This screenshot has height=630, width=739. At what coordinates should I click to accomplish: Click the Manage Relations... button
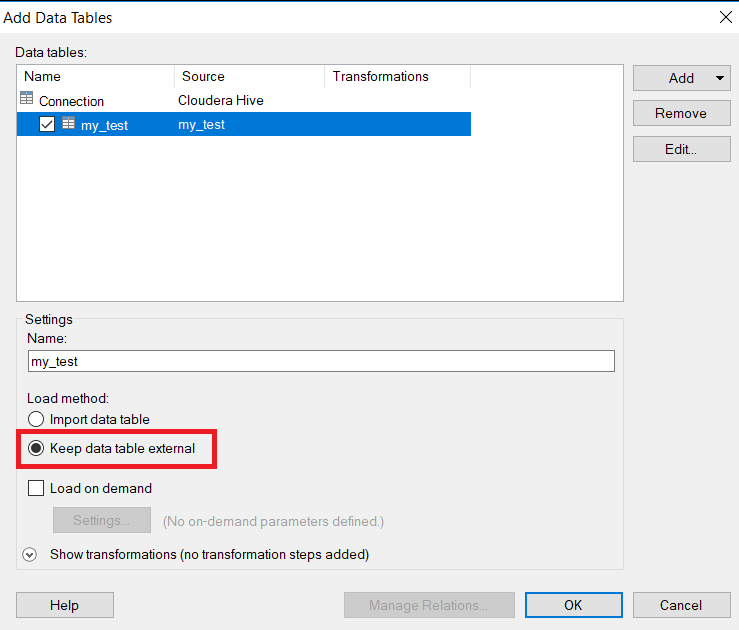(x=429, y=605)
